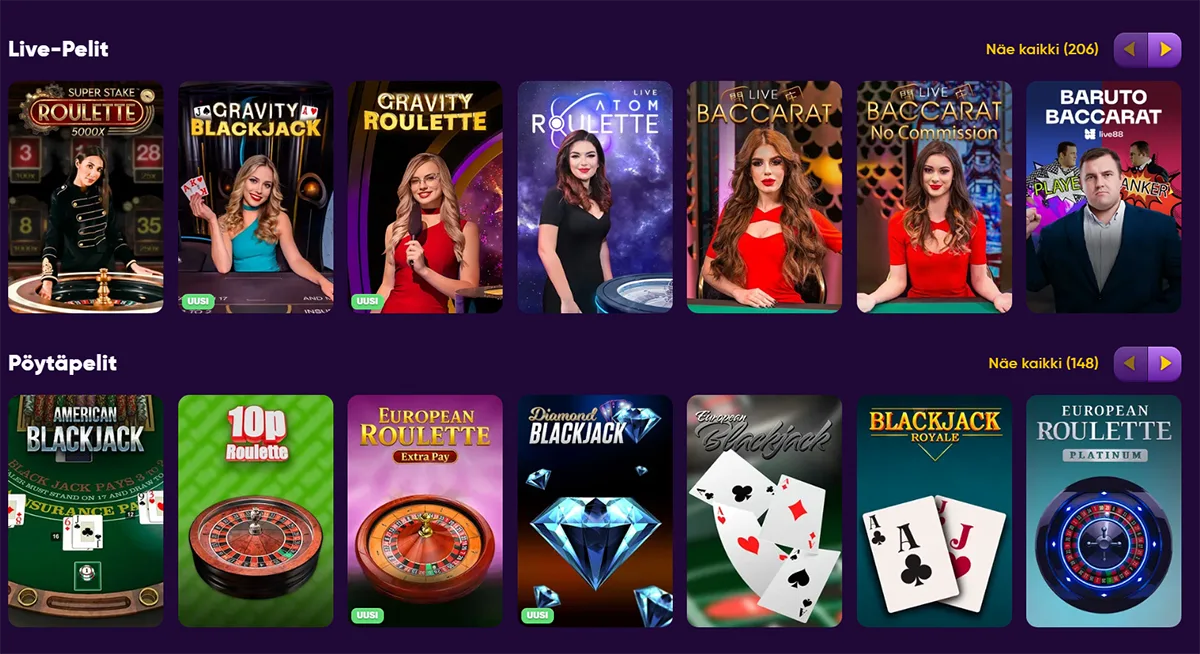Open the Gravity Blackjack live game

[x=255, y=197]
